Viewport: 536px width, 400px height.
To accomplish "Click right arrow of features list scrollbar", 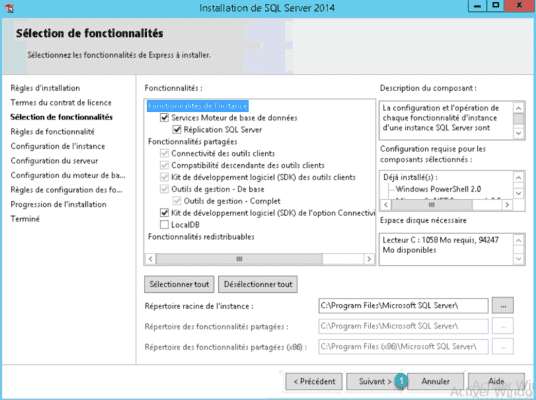I will coord(369,259).
